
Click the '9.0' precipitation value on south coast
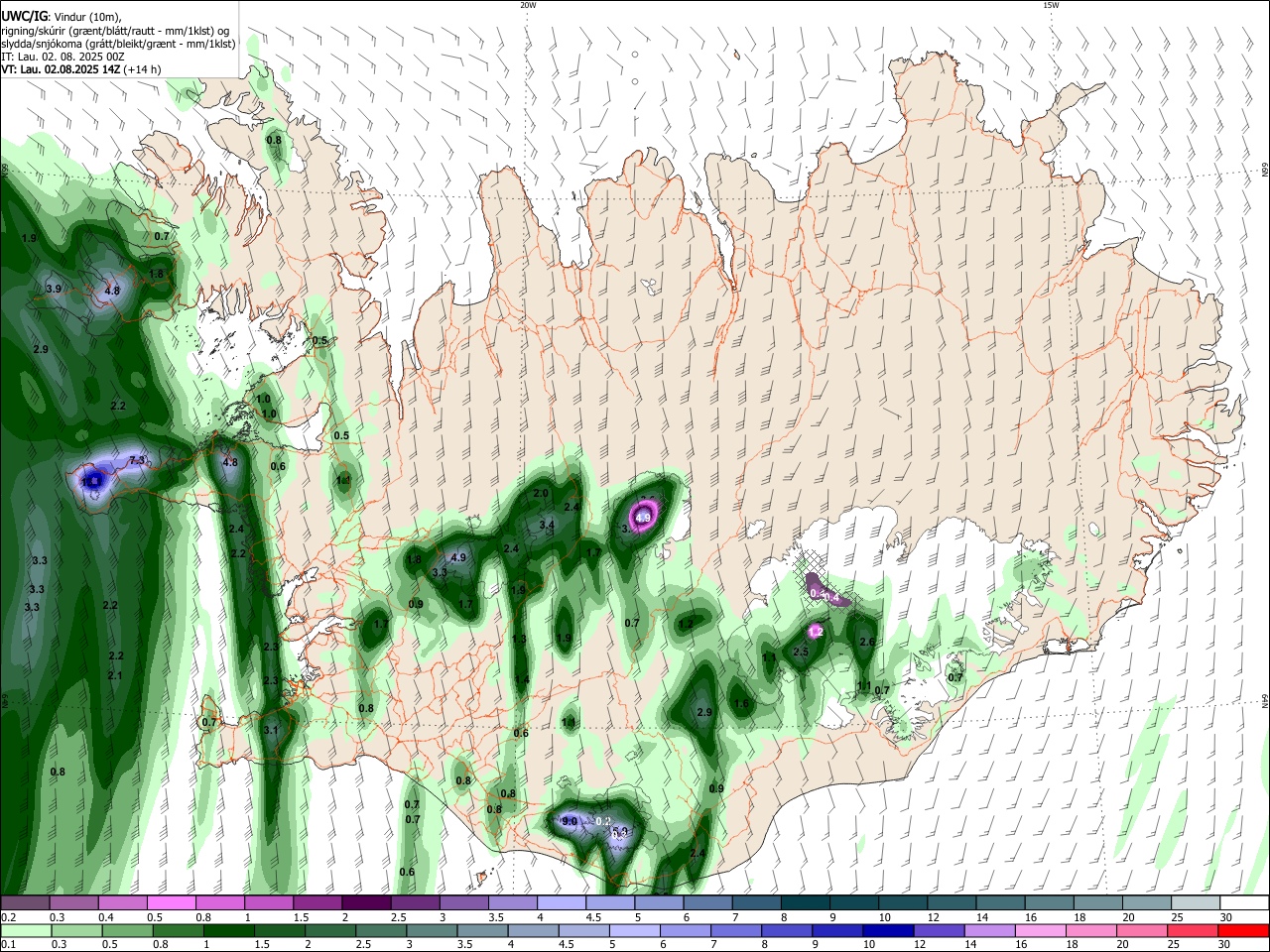[570, 822]
